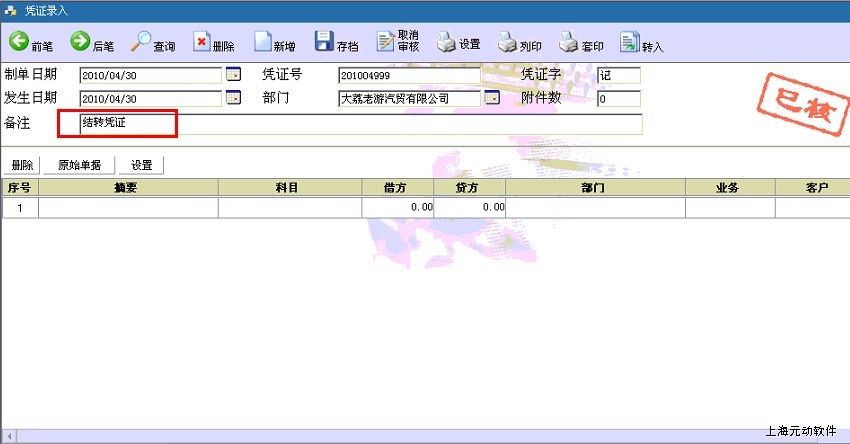Import data using 转入
The width and height of the screenshot is (850, 444).
click(x=641, y=43)
